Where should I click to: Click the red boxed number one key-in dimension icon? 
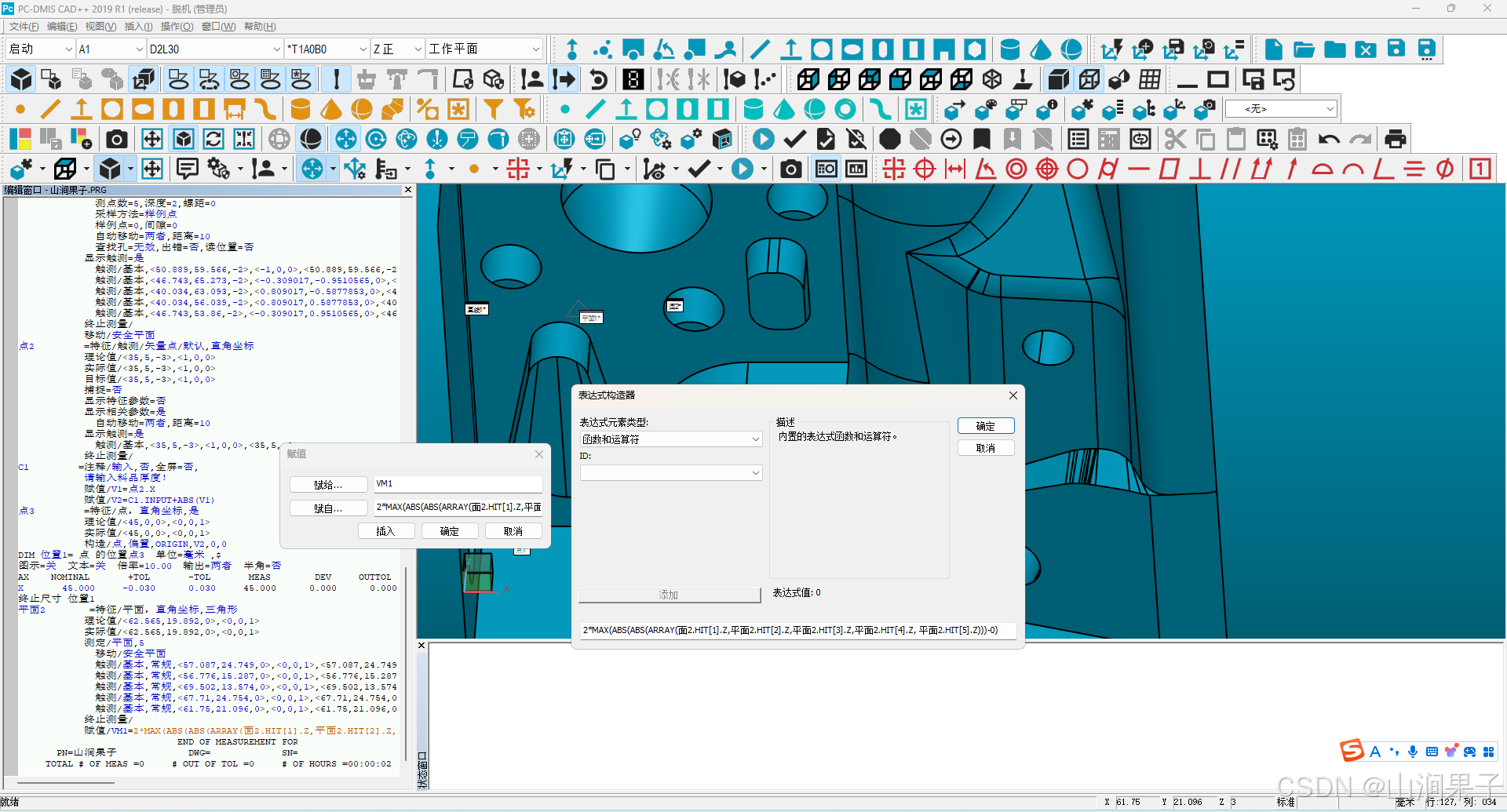(x=1480, y=169)
